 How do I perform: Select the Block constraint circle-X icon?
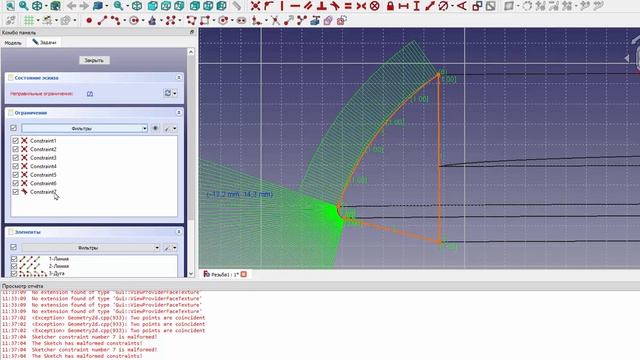tap(374, 6)
